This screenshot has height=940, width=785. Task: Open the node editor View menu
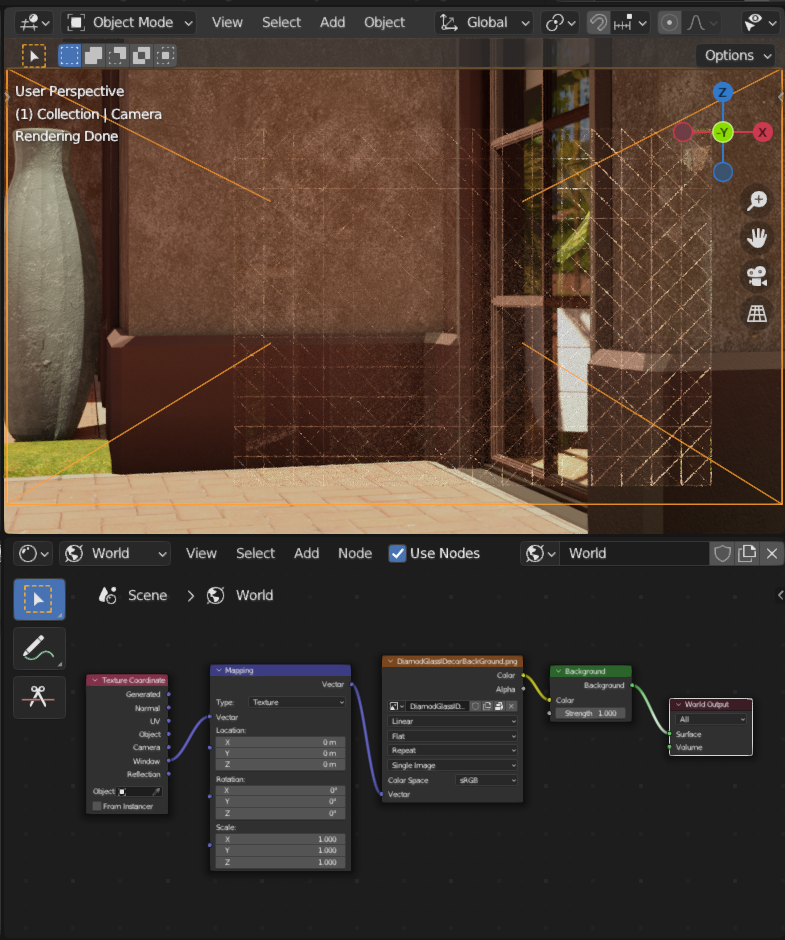(201, 553)
